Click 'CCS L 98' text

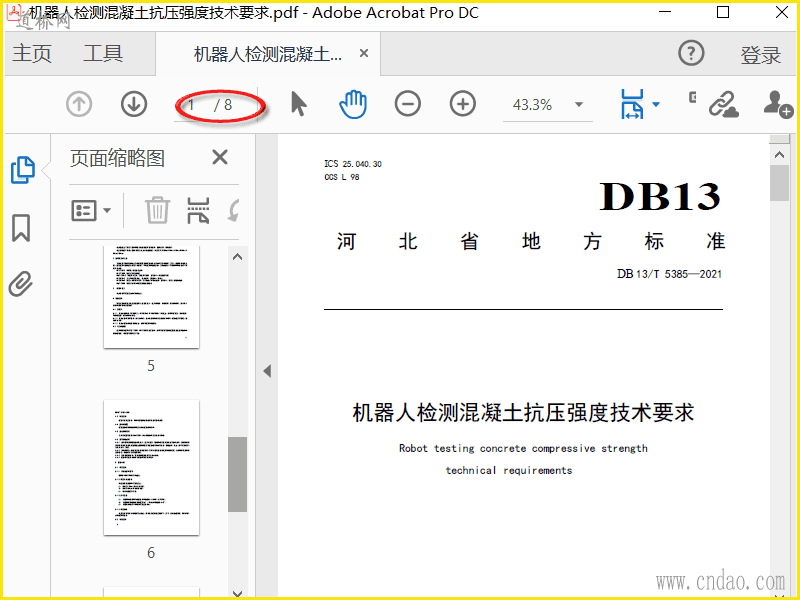(x=342, y=177)
